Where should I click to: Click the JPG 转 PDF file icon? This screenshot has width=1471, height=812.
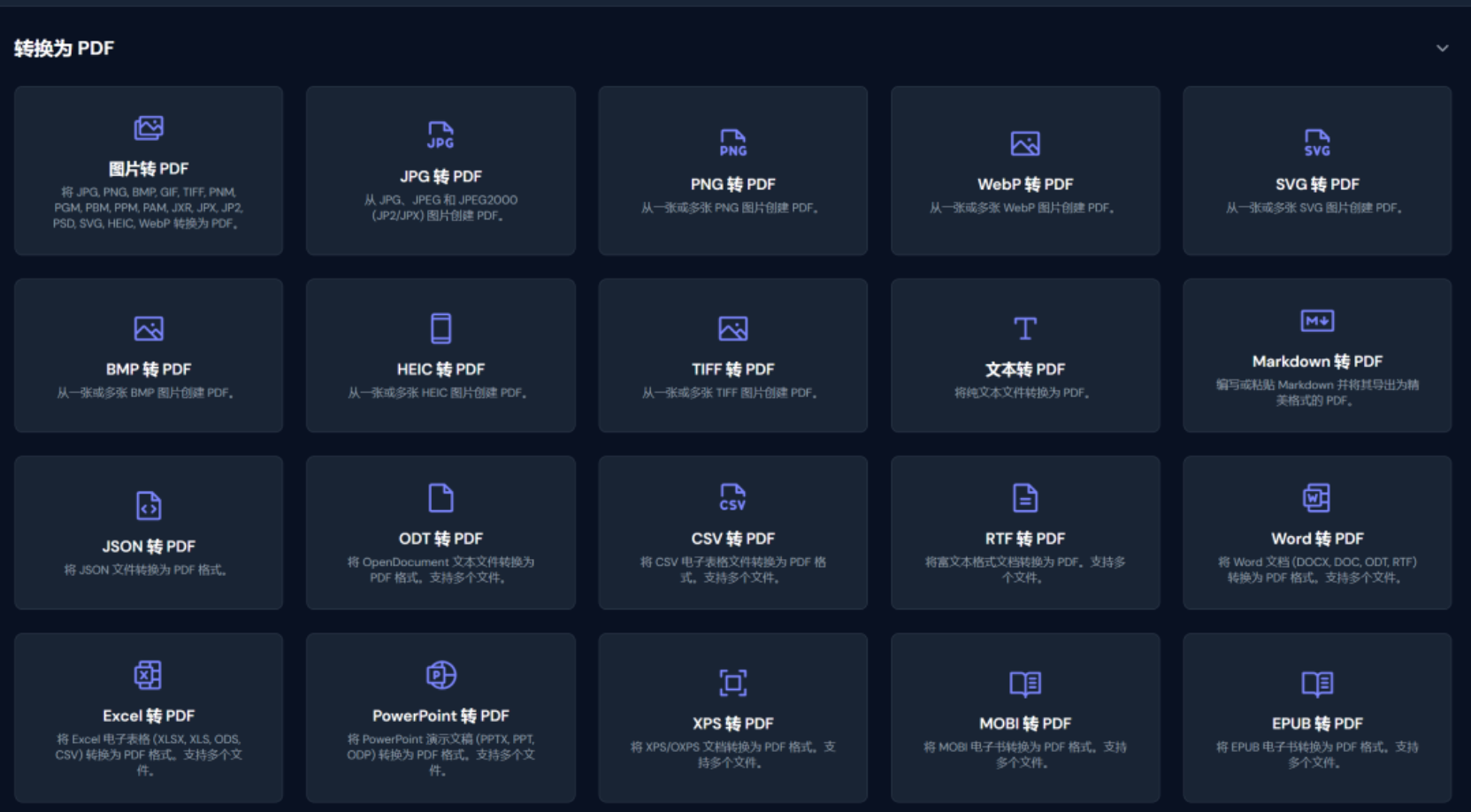coord(441,135)
